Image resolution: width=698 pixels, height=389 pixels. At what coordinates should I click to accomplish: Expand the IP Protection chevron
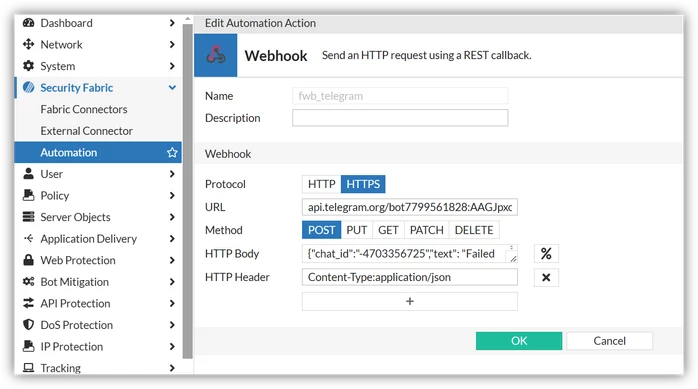point(172,346)
